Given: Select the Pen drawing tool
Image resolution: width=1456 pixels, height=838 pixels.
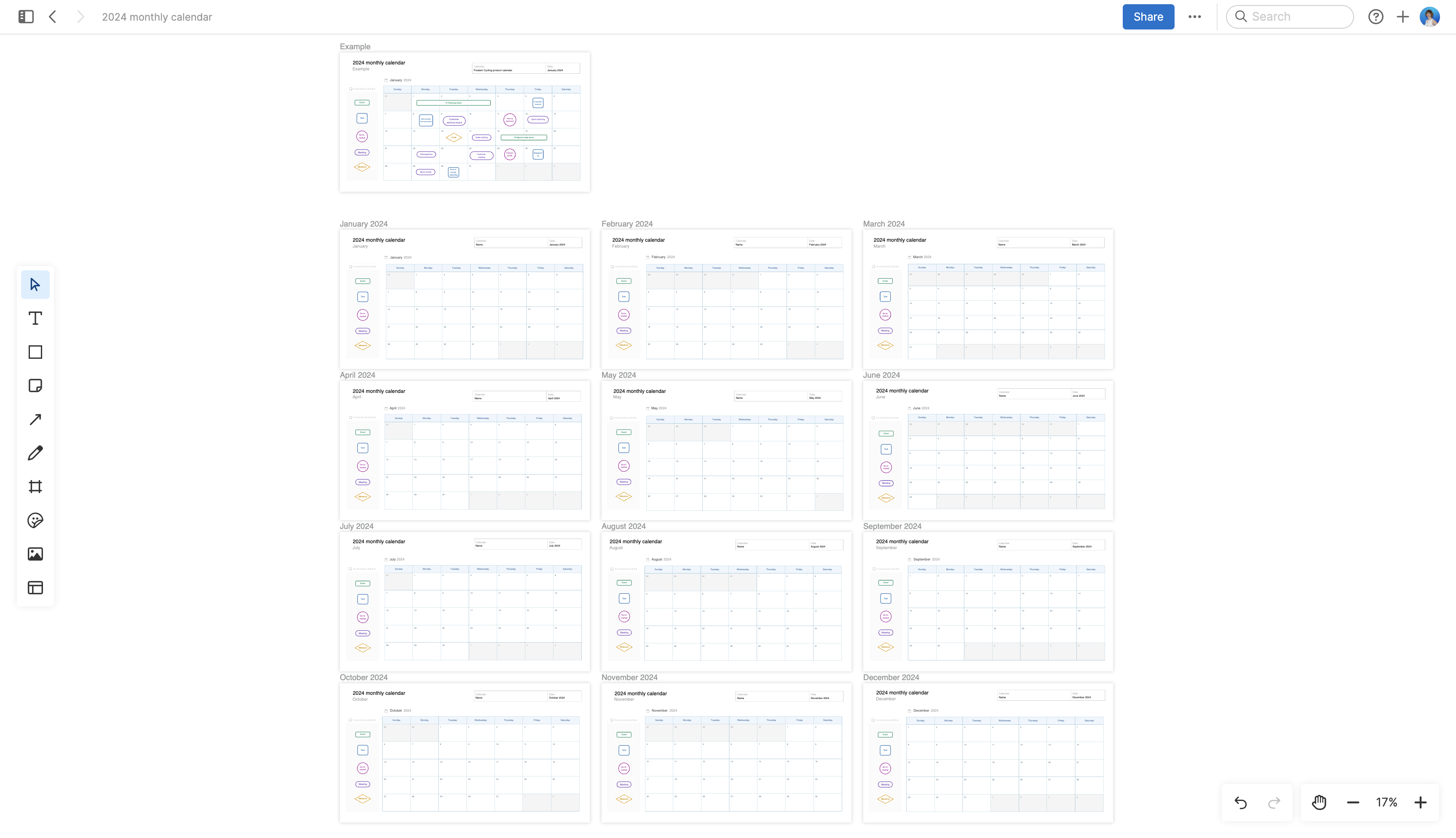Looking at the screenshot, I should pos(35,453).
